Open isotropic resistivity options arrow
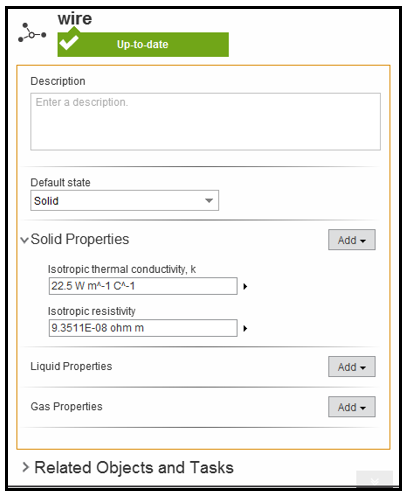 coord(245,329)
